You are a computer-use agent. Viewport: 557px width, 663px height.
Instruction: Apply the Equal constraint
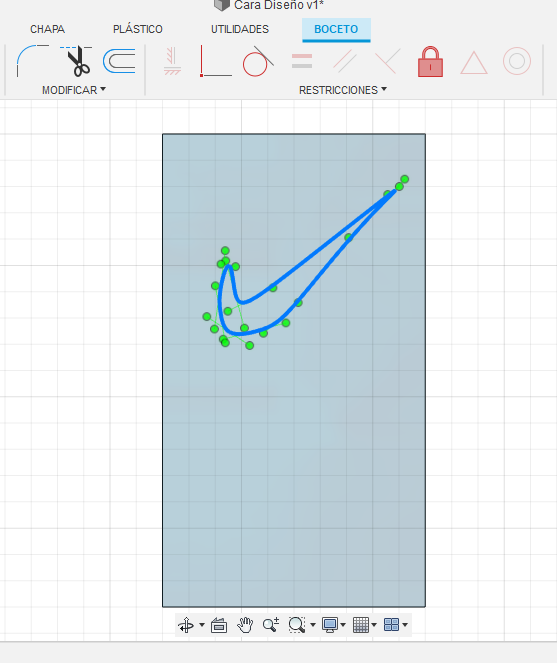[302, 61]
